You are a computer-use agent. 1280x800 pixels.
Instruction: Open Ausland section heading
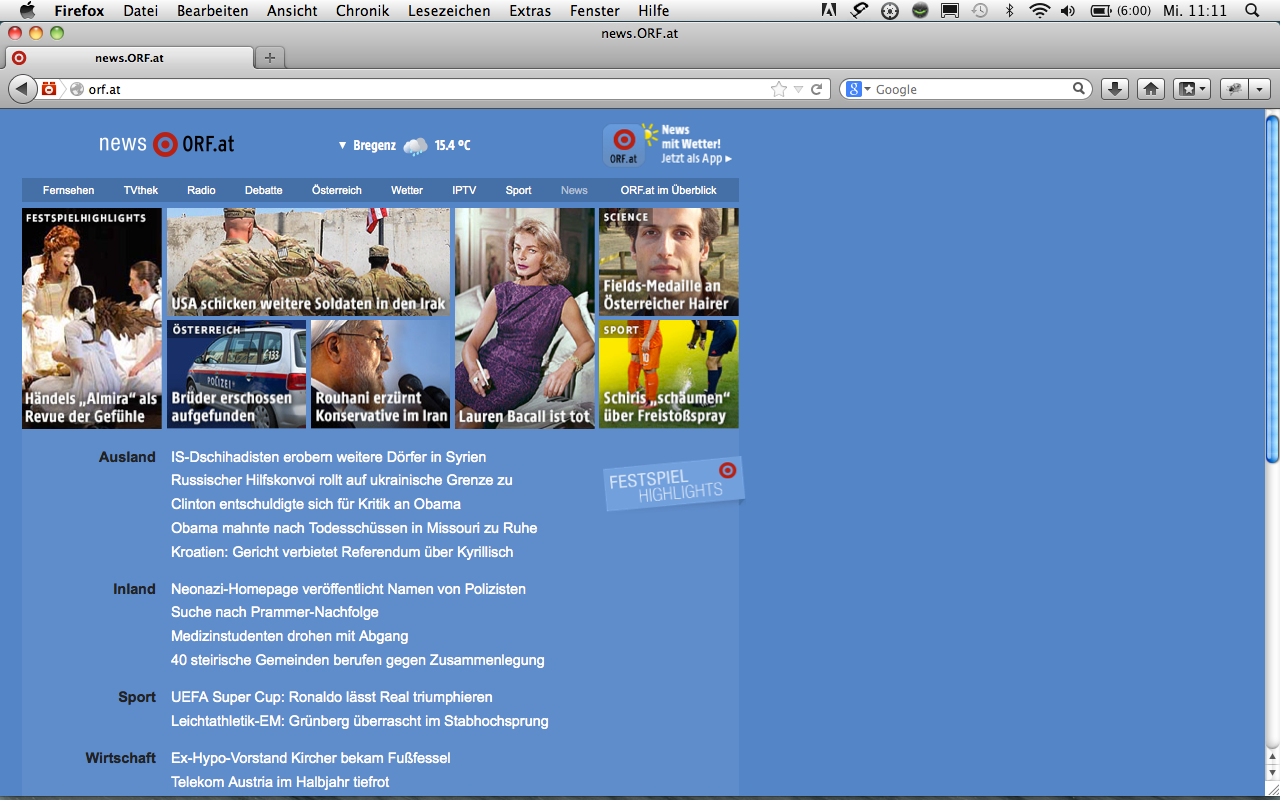click(127, 457)
